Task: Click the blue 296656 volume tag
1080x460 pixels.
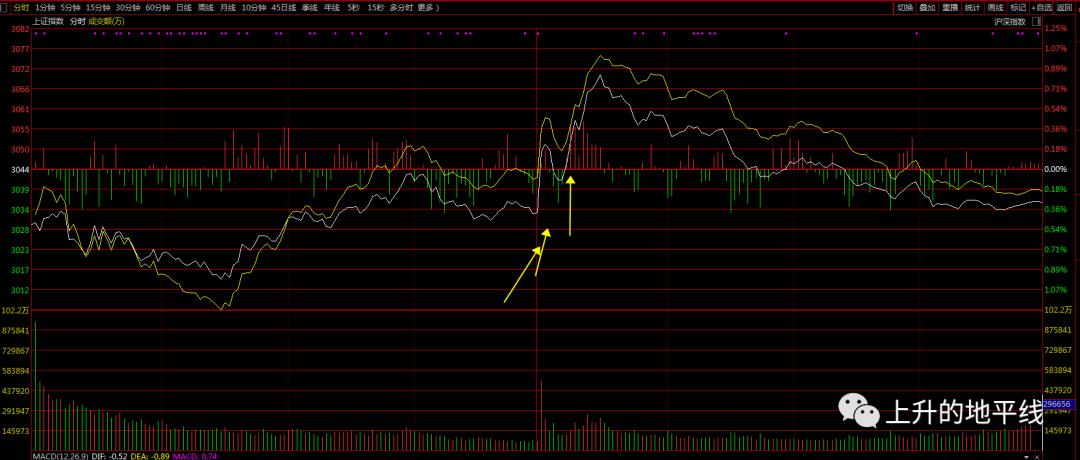Action: (x=1057, y=404)
